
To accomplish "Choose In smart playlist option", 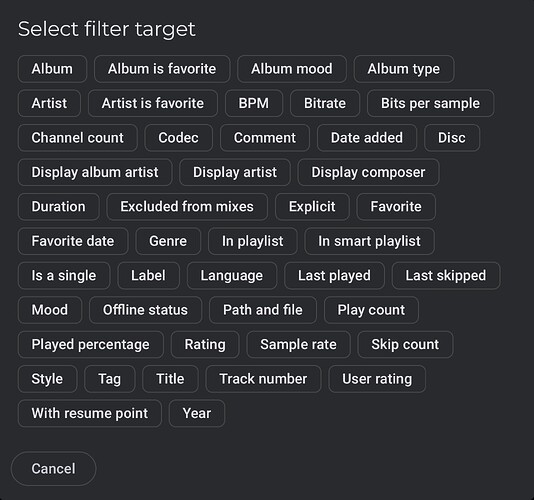I will tap(370, 241).
